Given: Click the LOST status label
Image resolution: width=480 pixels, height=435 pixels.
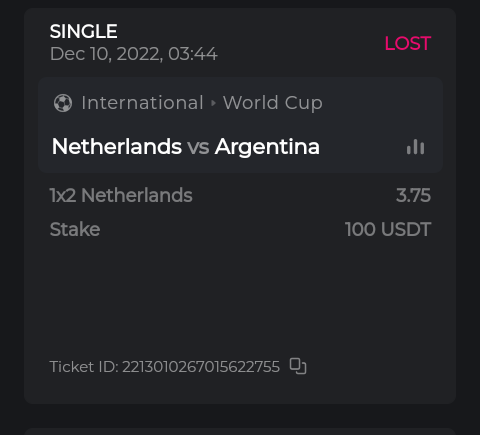Looking at the screenshot, I should point(408,43).
